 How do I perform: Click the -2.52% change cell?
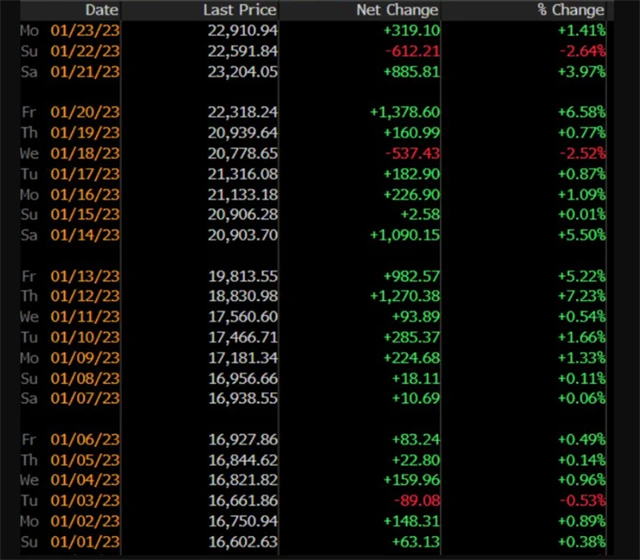(x=582, y=154)
